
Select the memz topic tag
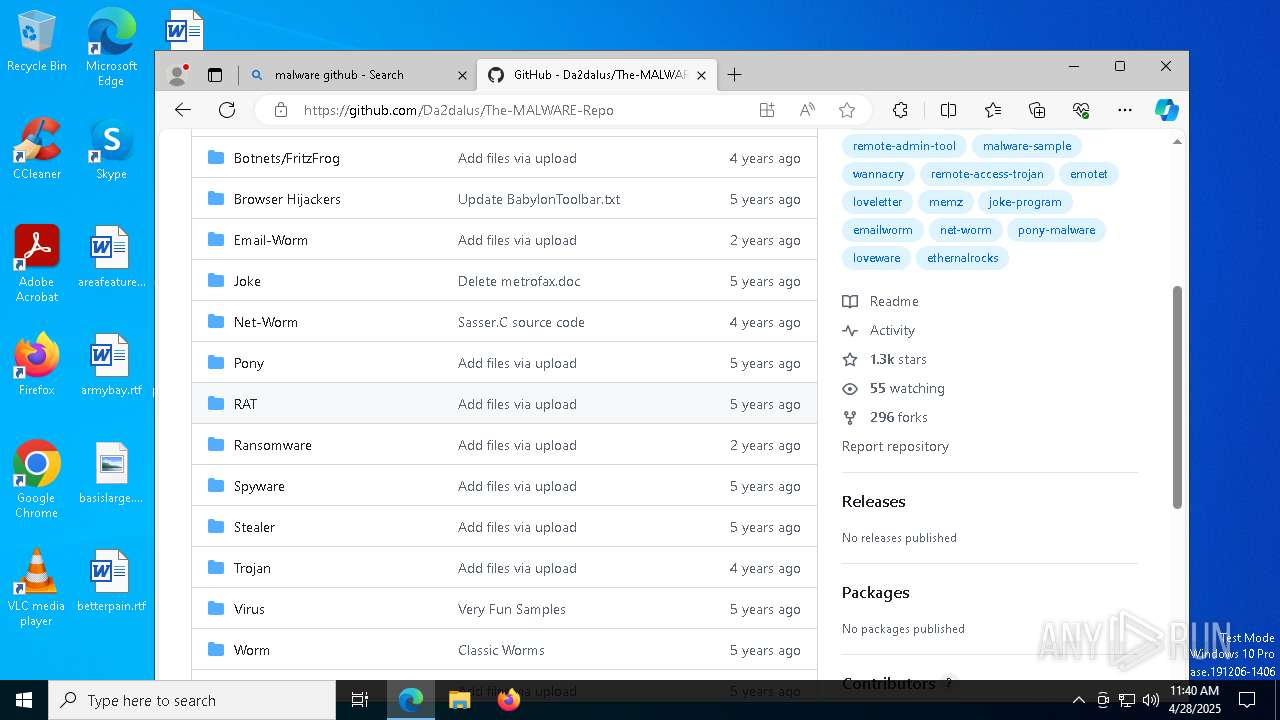pos(945,202)
